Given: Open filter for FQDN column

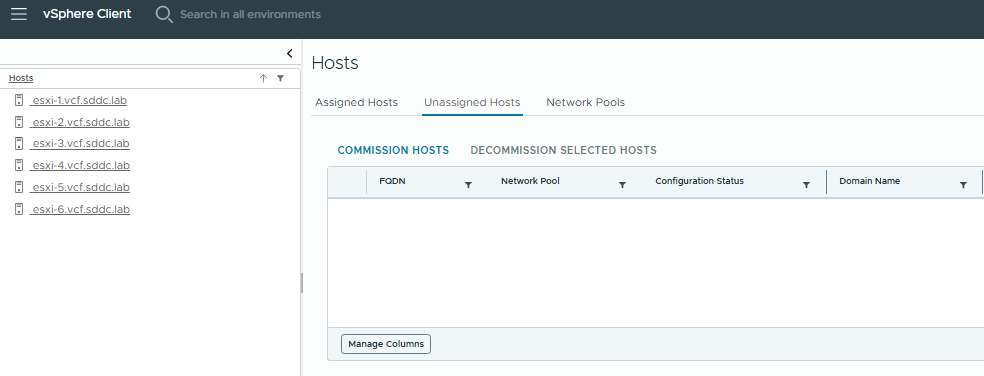Looking at the screenshot, I should coord(468,185).
